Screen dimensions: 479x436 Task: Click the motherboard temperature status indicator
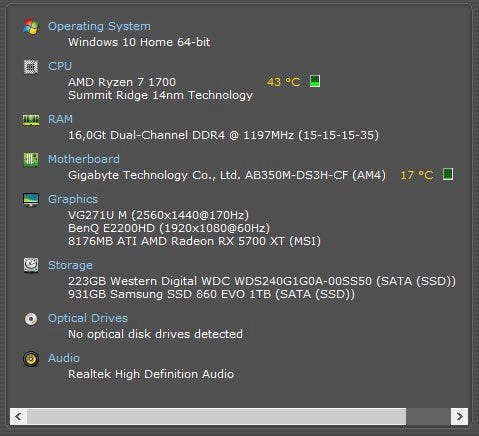[x=448, y=174]
